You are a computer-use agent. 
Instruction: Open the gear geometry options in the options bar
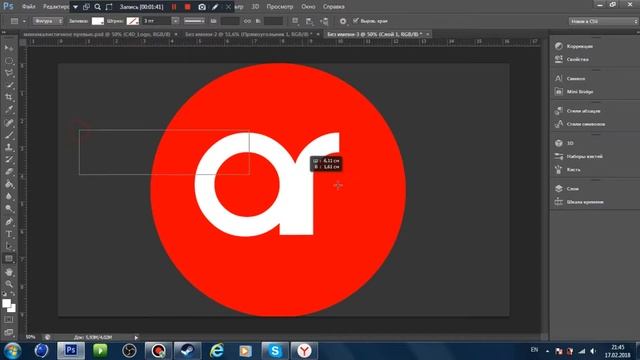point(343,21)
